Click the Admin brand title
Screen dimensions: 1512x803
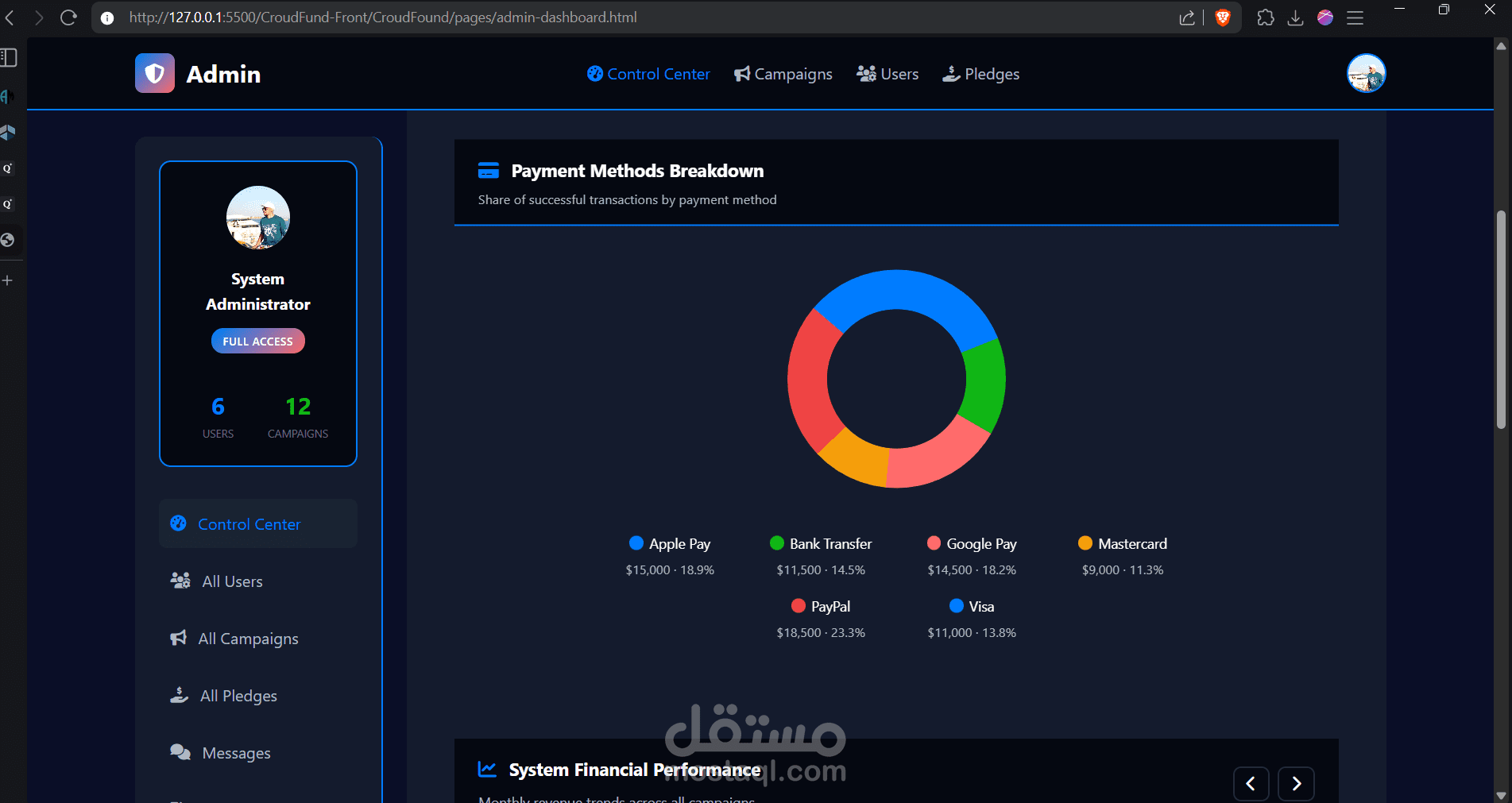click(x=223, y=74)
